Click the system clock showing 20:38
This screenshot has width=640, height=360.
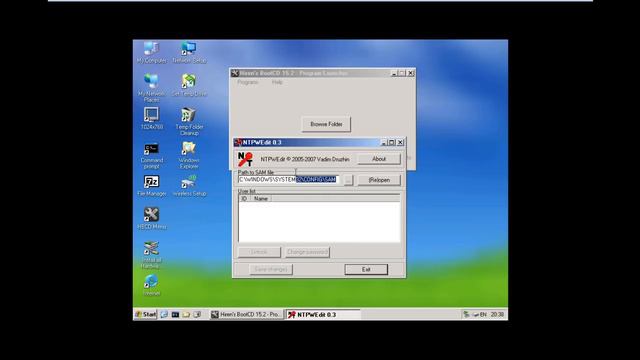[497, 314]
